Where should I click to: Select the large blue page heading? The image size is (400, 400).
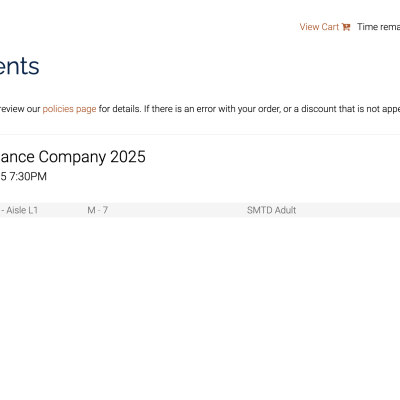tap(19, 66)
